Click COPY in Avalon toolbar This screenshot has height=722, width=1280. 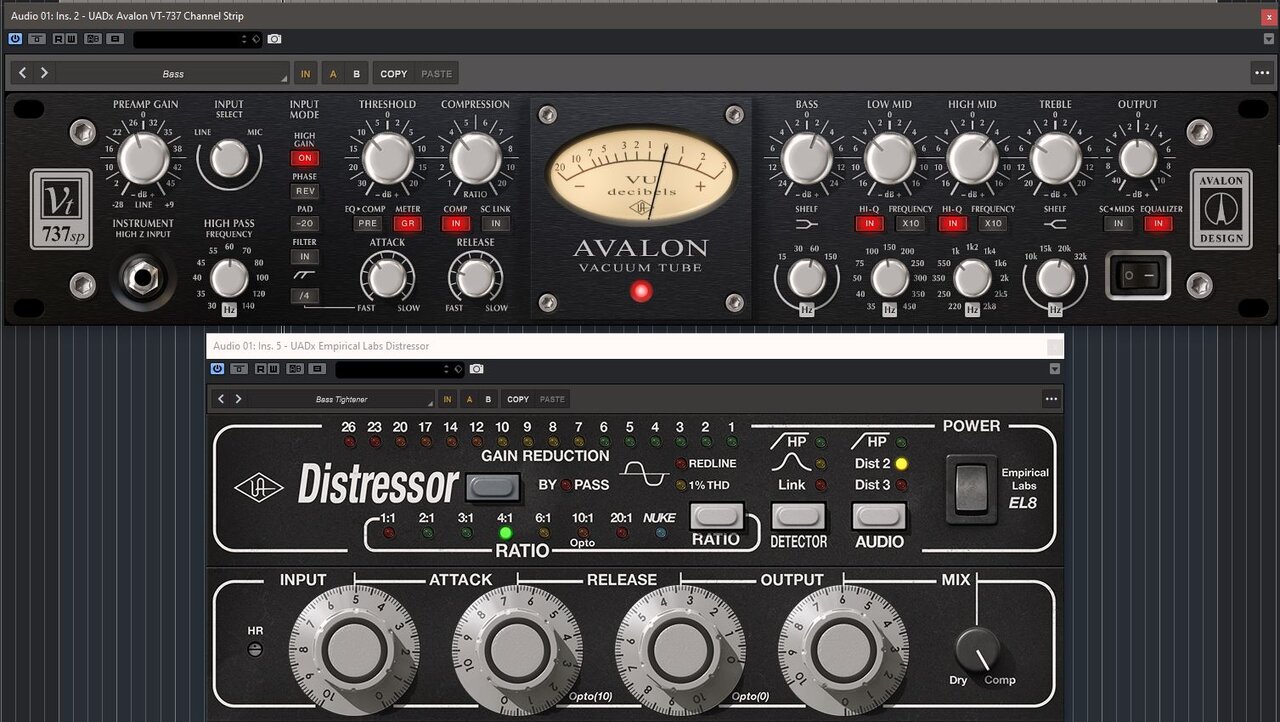point(394,73)
